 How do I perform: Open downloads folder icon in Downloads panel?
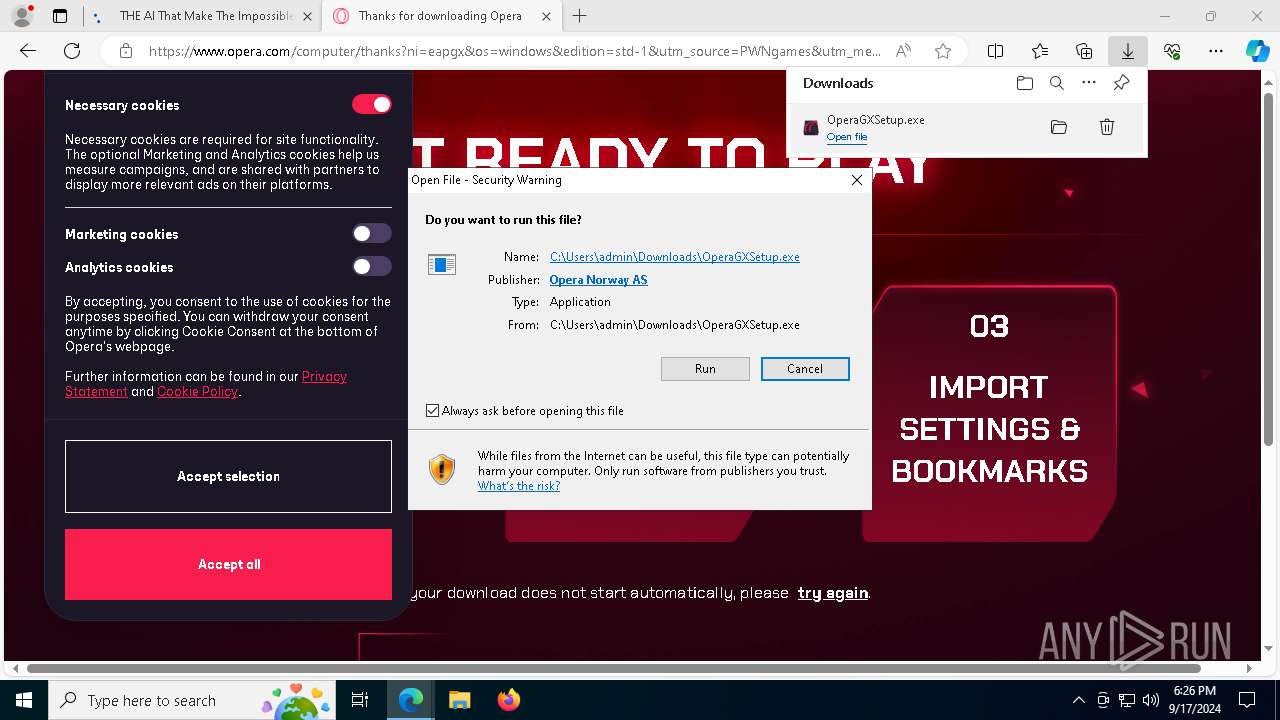(x=1024, y=83)
